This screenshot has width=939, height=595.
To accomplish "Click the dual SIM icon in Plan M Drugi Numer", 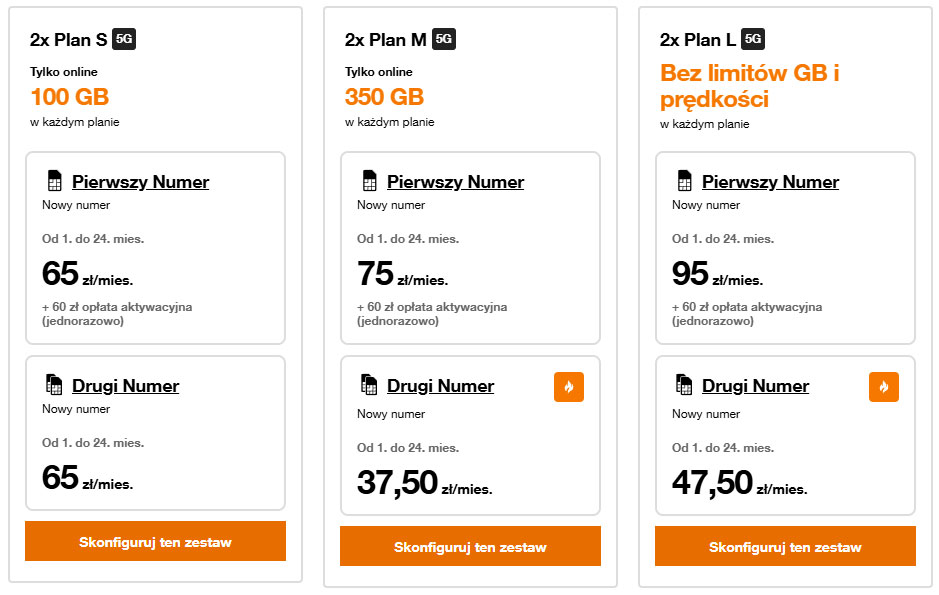I will [x=369, y=385].
